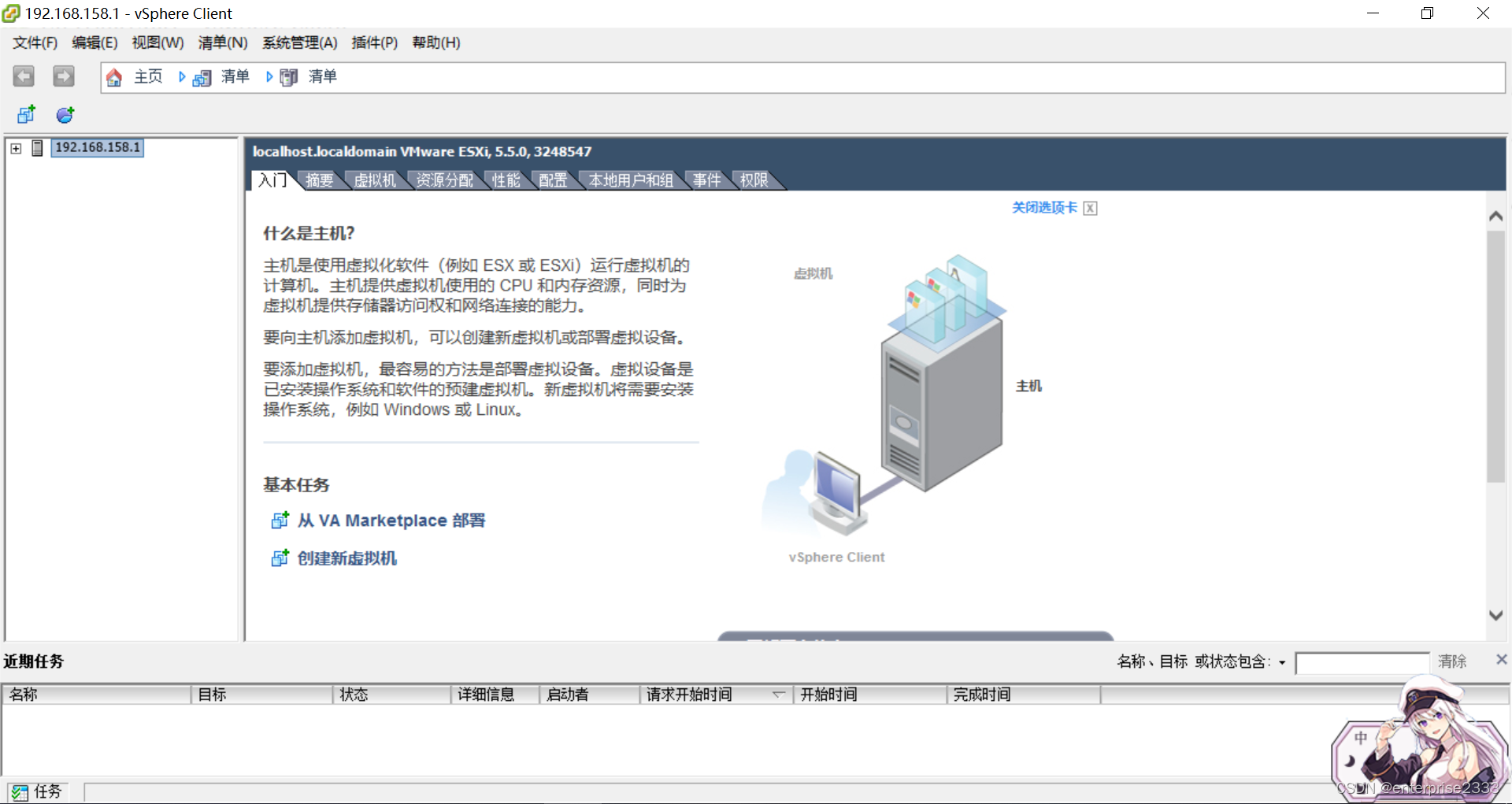Click the vSphere Client app icon in title bar
This screenshot has width=1512, height=804.
coord(11,13)
